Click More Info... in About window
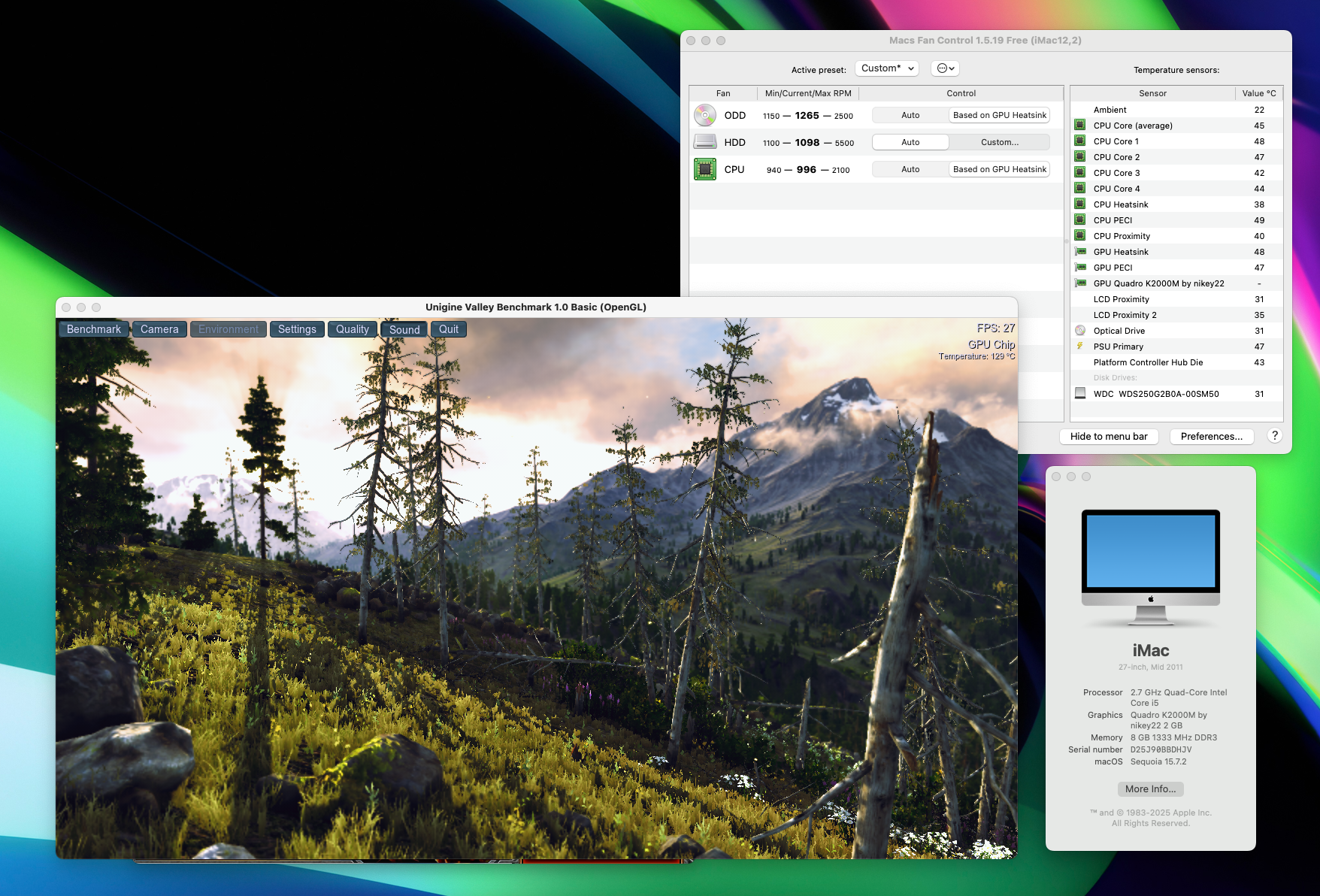Screen dimensions: 1320x896 (x=1151, y=789)
